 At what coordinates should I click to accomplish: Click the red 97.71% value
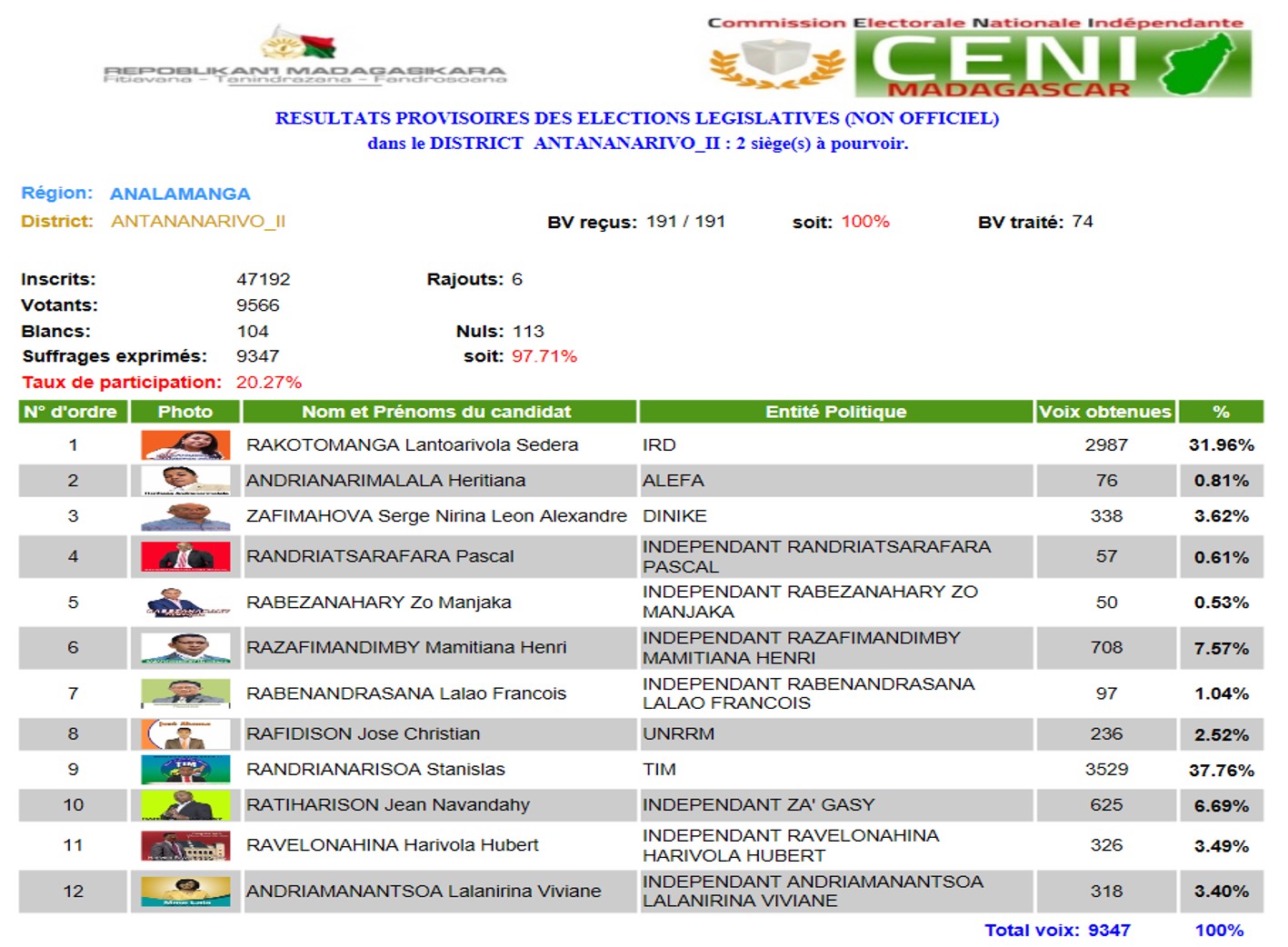tap(544, 356)
